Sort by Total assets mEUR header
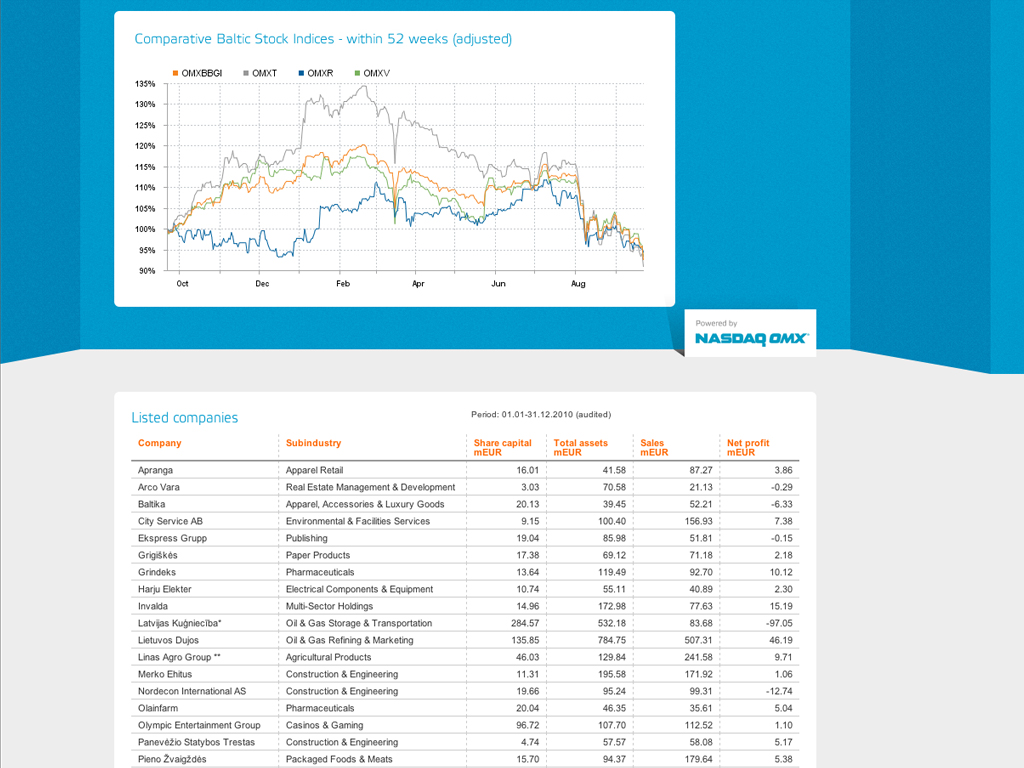 [x=580, y=447]
